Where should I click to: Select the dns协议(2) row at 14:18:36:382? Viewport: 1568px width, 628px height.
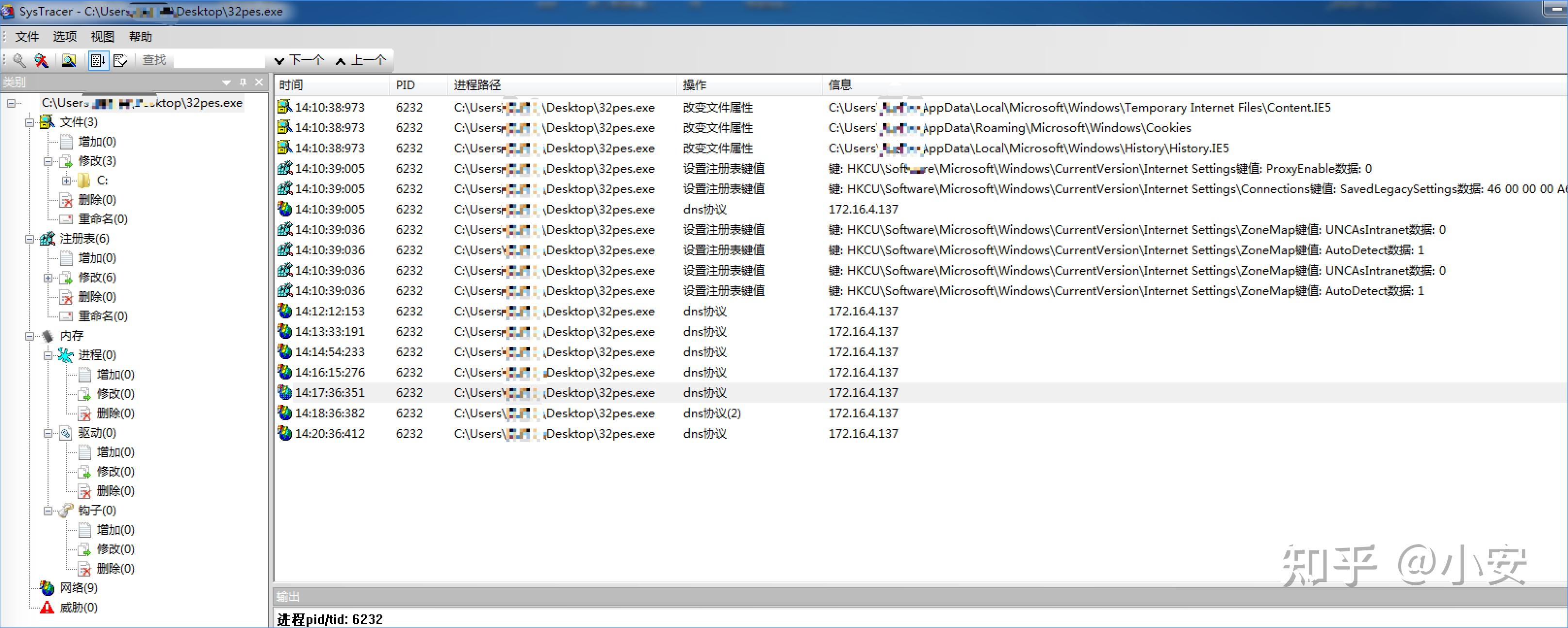tap(711, 413)
